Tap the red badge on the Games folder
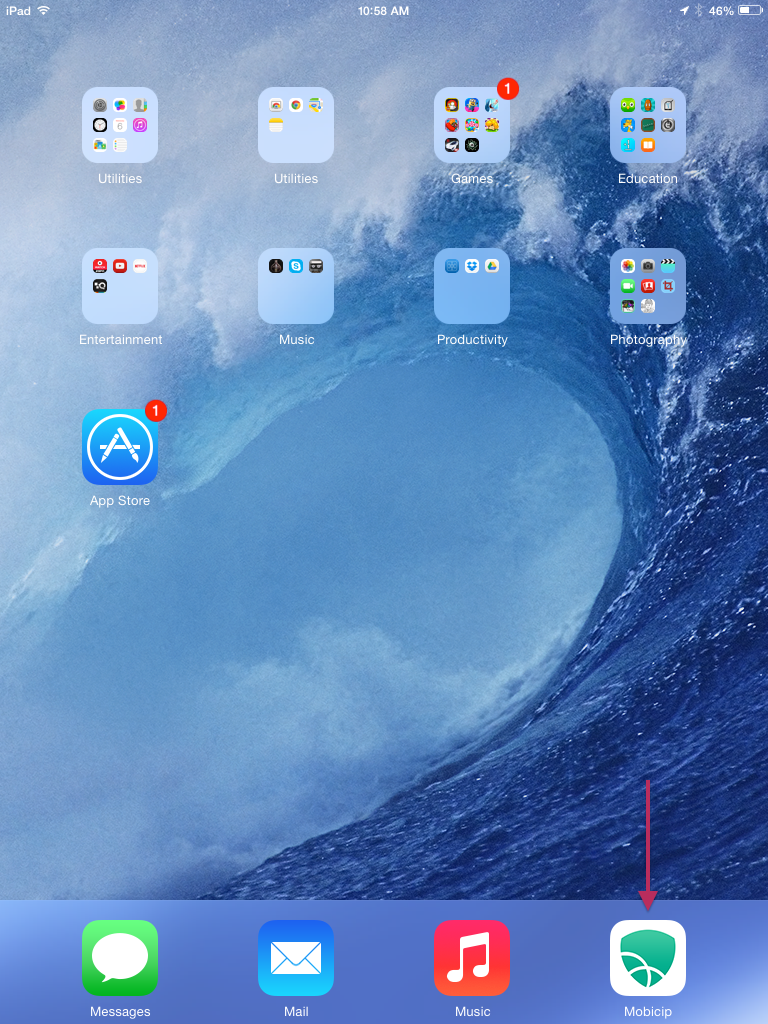The image size is (768, 1024). coord(507,88)
